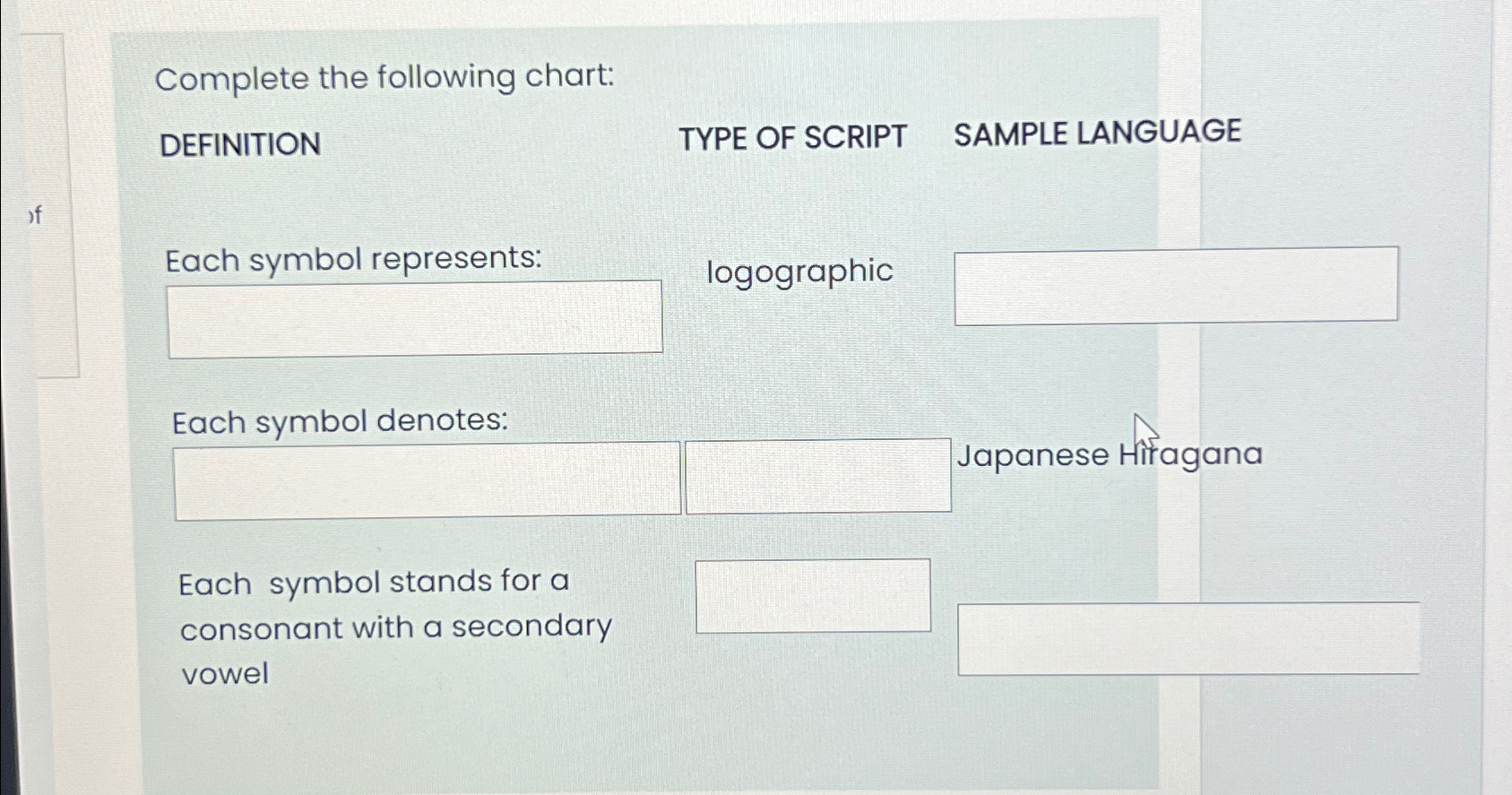
Task: Click the label 'Each symbol represents:'
Action: coord(352,260)
